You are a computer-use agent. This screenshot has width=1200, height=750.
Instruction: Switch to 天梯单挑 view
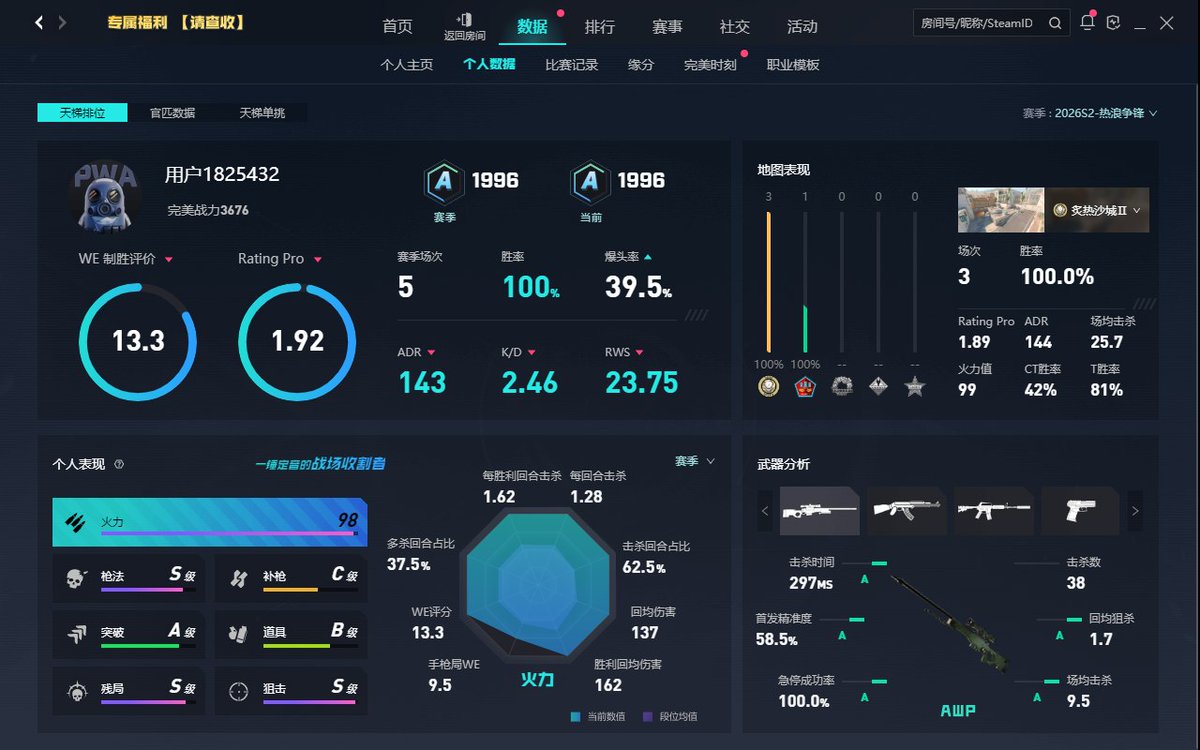pyautogui.click(x=262, y=113)
